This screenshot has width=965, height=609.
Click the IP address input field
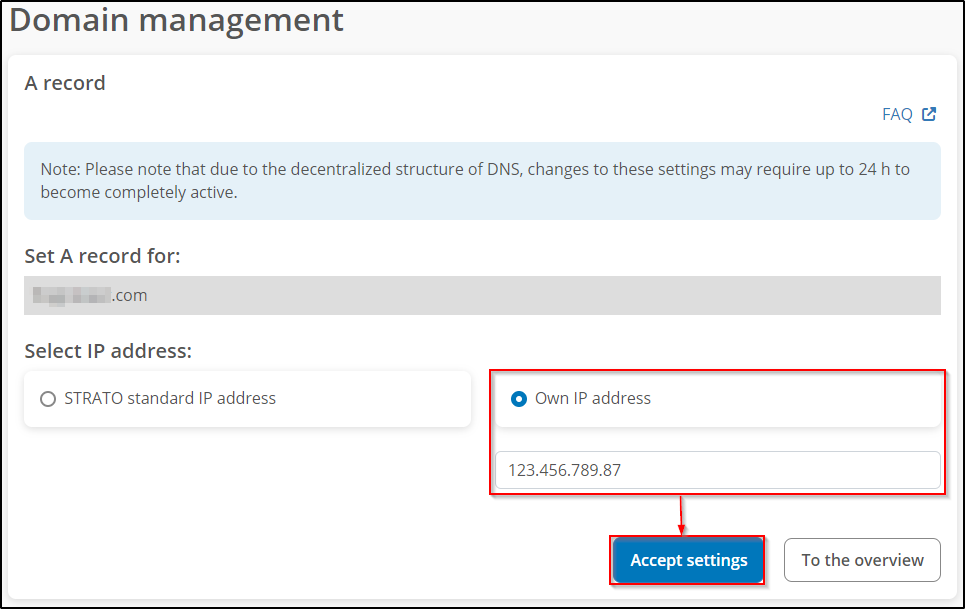[x=717, y=470]
